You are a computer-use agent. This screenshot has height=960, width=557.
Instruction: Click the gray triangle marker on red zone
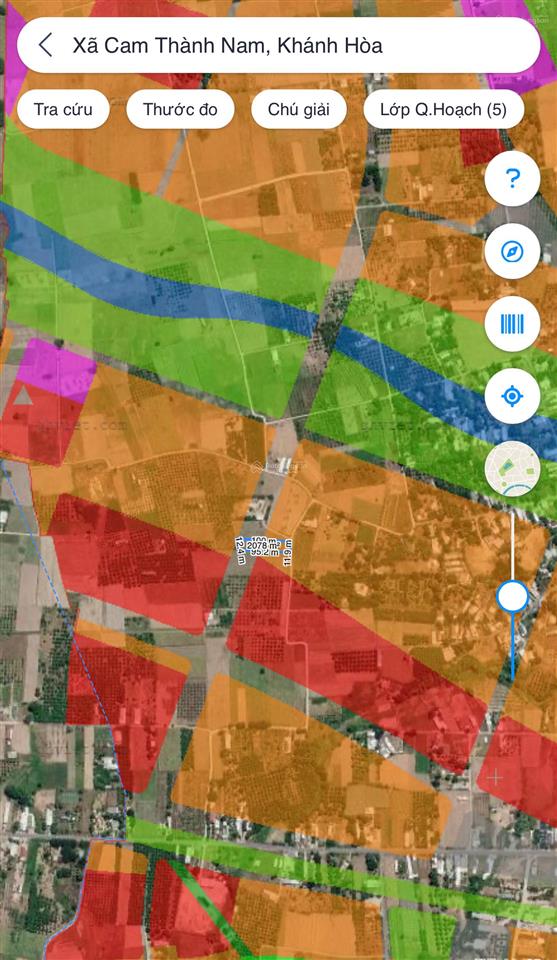tap(23, 396)
